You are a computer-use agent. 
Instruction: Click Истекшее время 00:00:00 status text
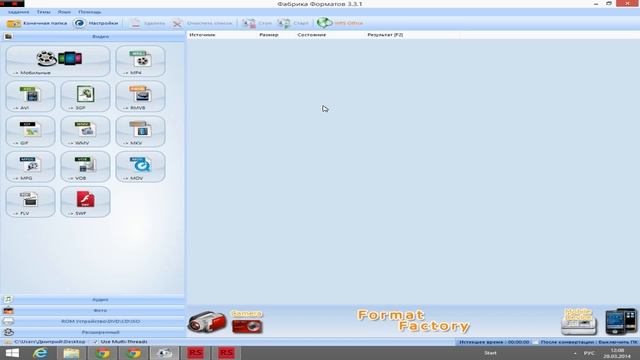point(494,342)
